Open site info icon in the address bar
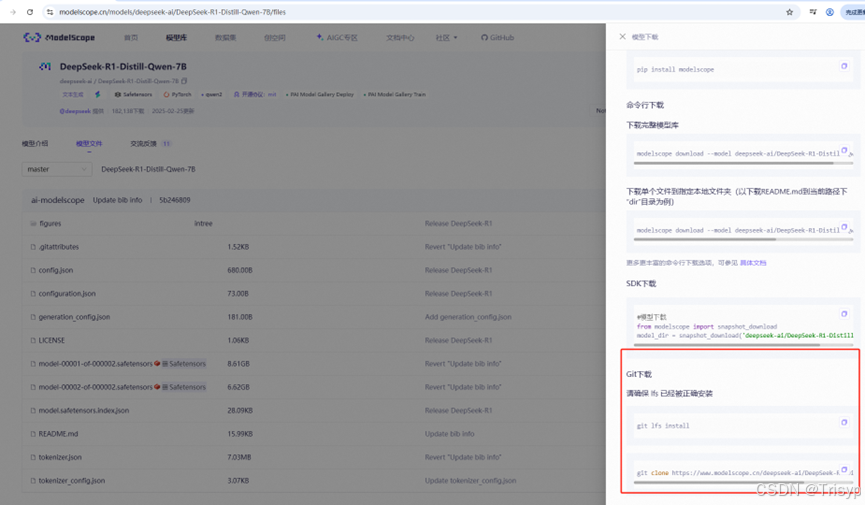The width and height of the screenshot is (865, 505). pyautogui.click(x=50, y=12)
